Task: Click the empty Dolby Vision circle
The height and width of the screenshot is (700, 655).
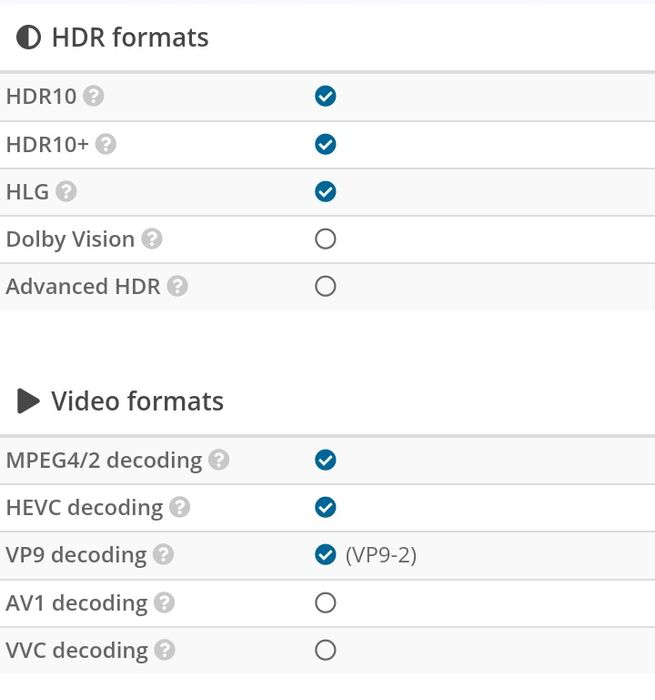Action: click(325, 239)
